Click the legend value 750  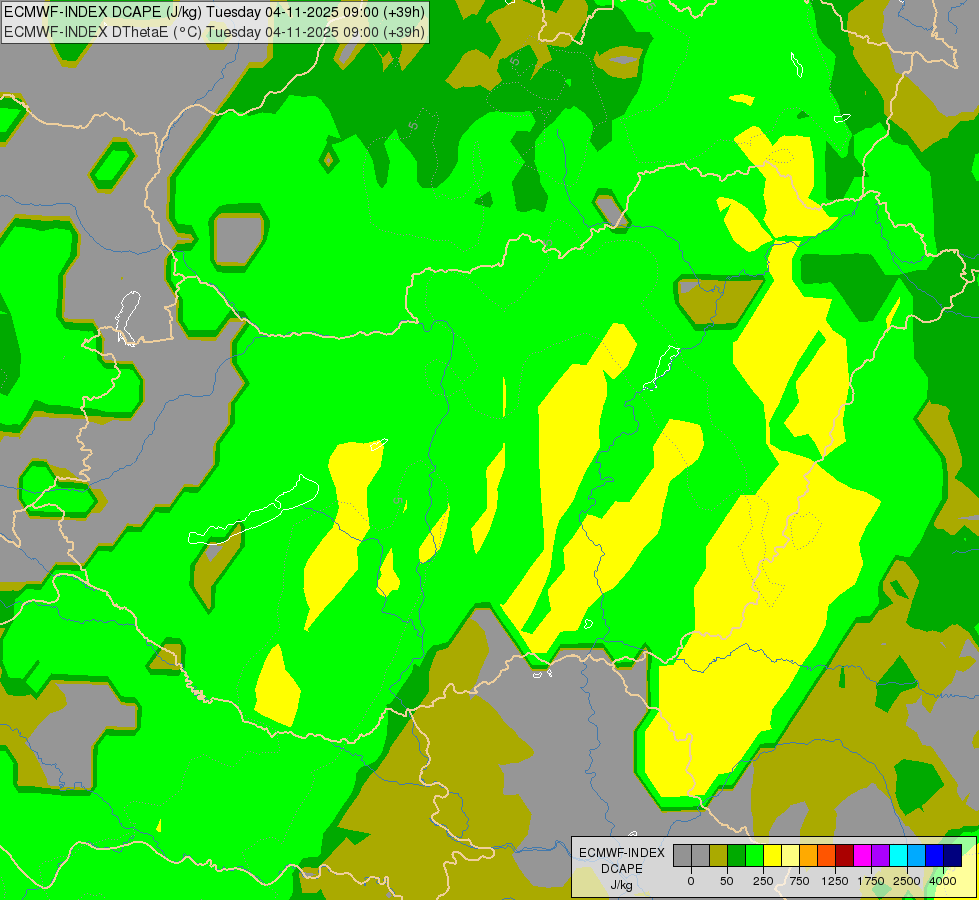pos(799,881)
